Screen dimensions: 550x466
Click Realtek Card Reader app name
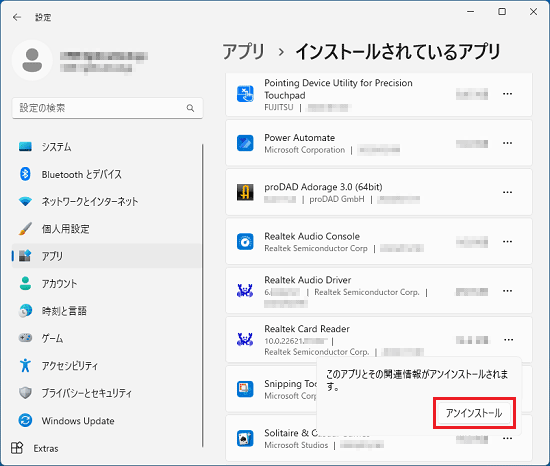[x=307, y=329]
